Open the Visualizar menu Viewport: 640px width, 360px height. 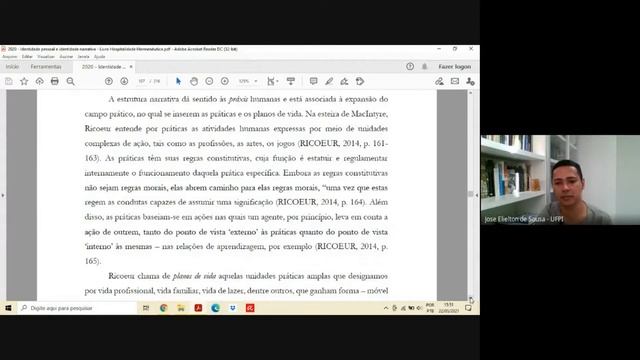pos(46,57)
